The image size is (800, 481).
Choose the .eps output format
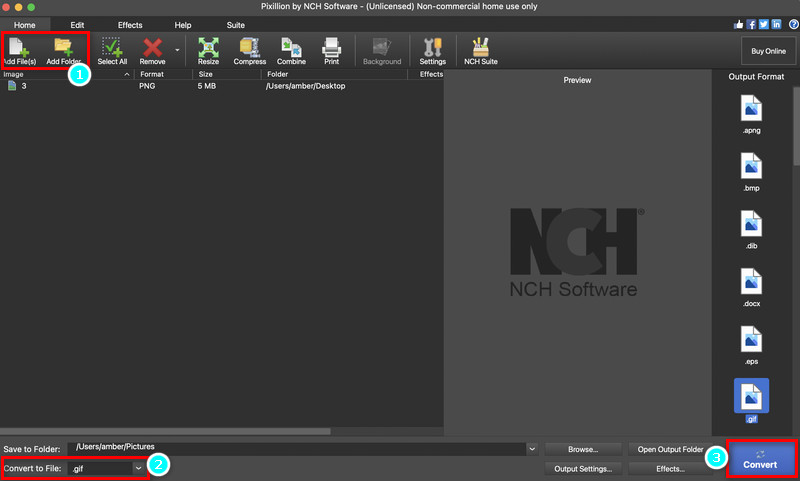[x=751, y=346]
